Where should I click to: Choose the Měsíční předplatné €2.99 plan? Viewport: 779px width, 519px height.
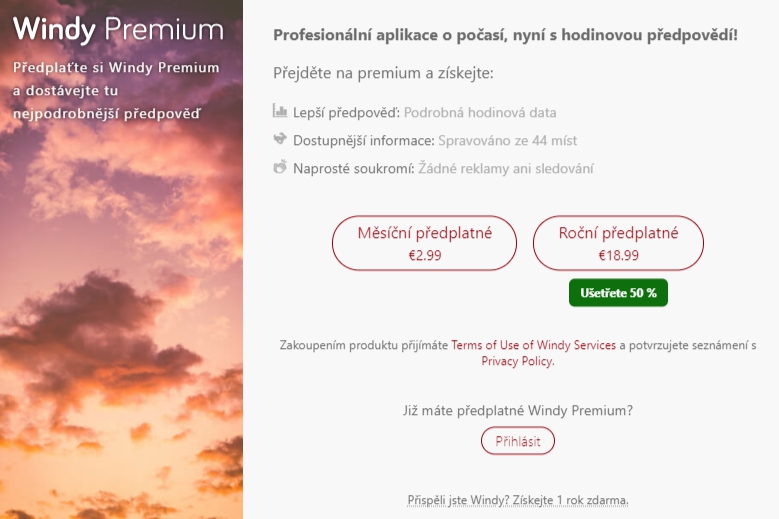click(425, 243)
